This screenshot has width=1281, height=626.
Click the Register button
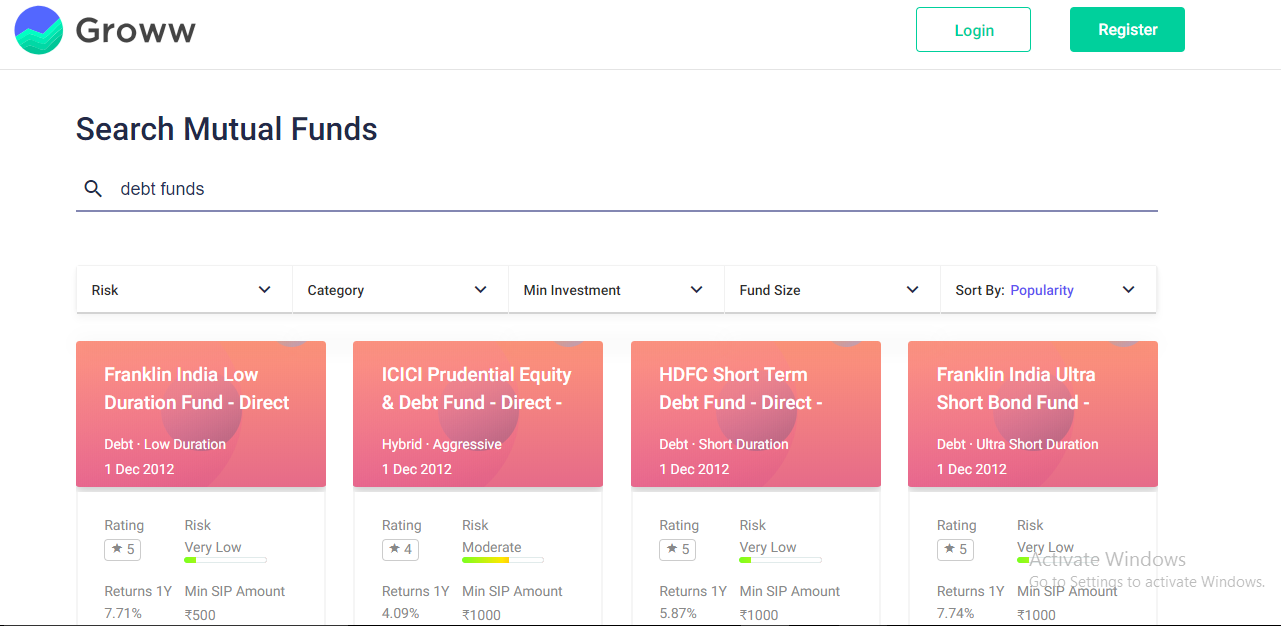1127,30
